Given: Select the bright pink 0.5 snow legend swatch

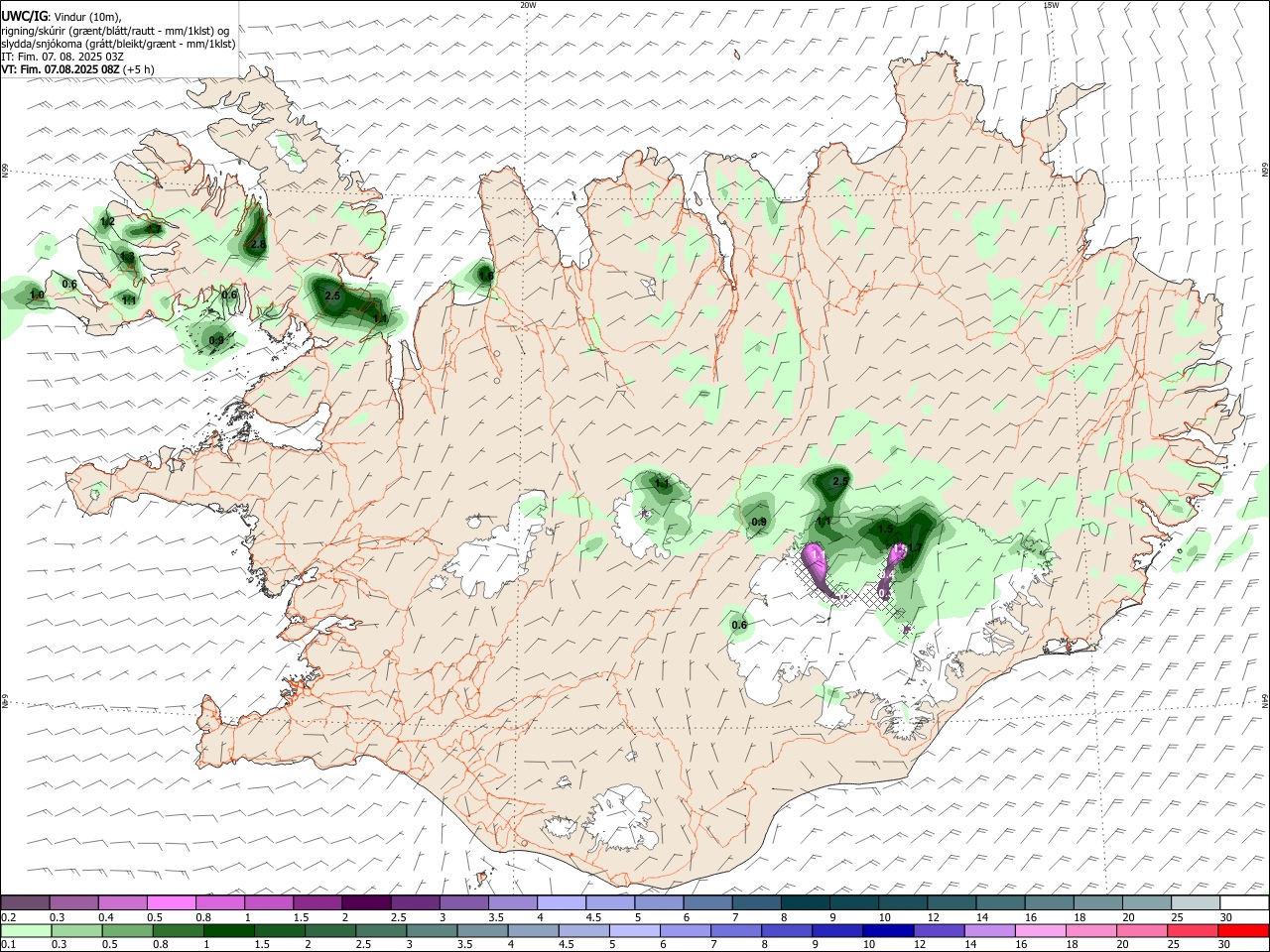Looking at the screenshot, I should (172, 902).
